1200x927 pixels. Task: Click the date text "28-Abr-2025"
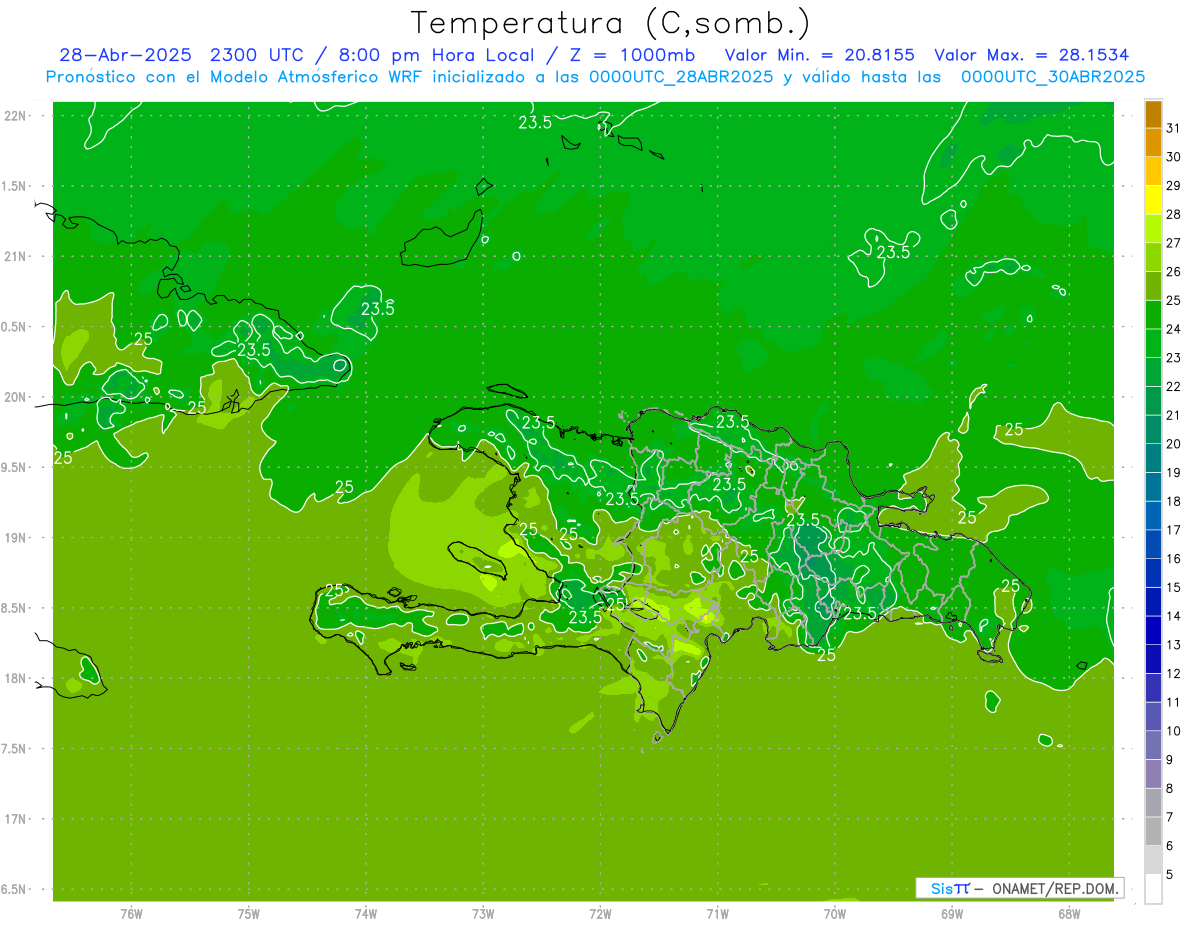[x=125, y=55]
